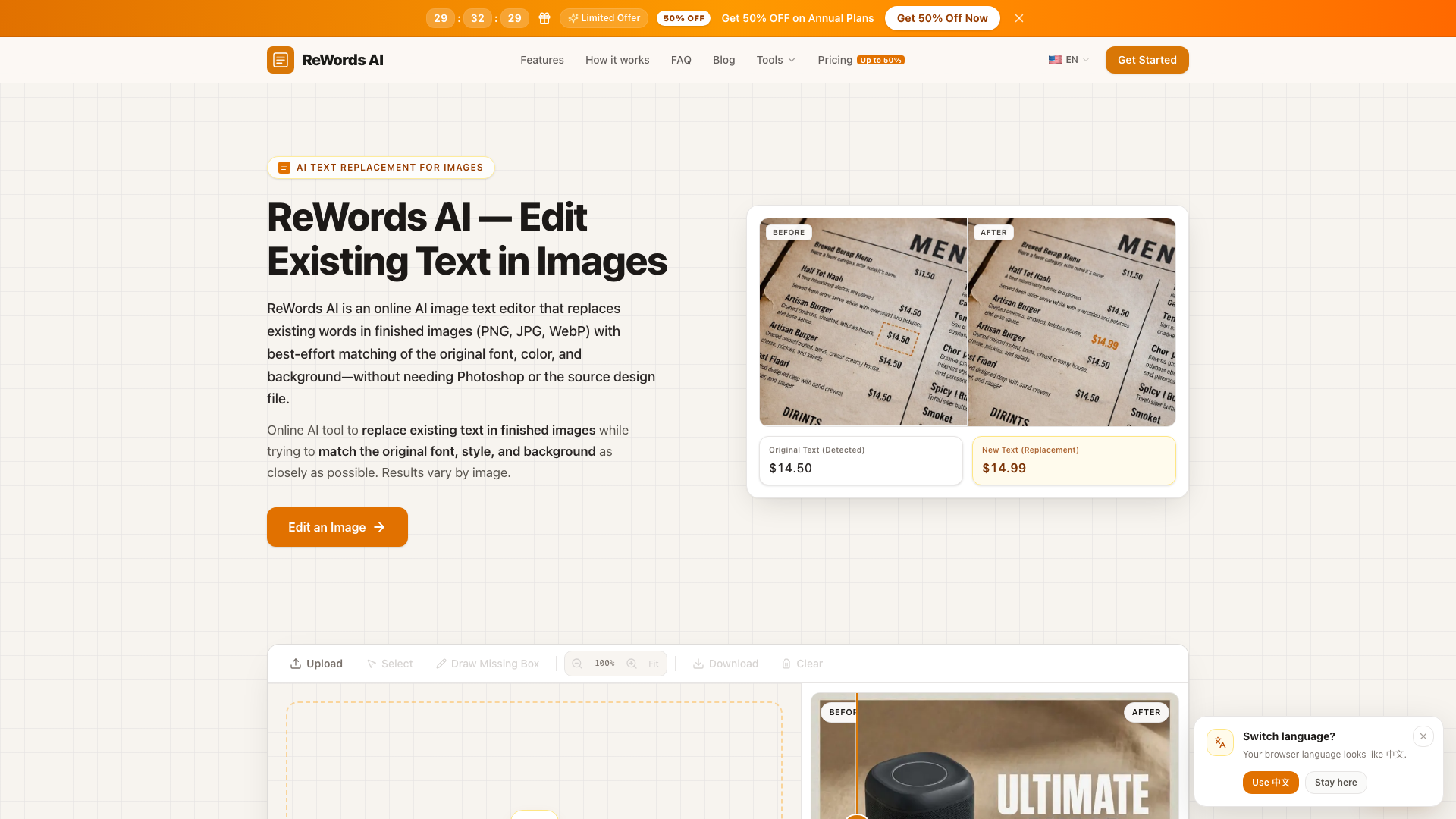Click Get 50% Off Now button

coord(942,18)
